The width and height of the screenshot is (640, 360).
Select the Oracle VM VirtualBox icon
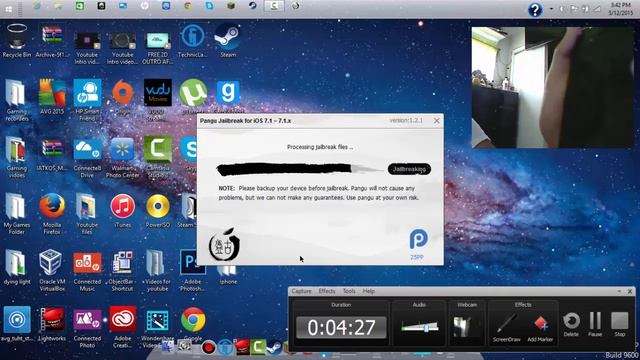click(x=52, y=270)
